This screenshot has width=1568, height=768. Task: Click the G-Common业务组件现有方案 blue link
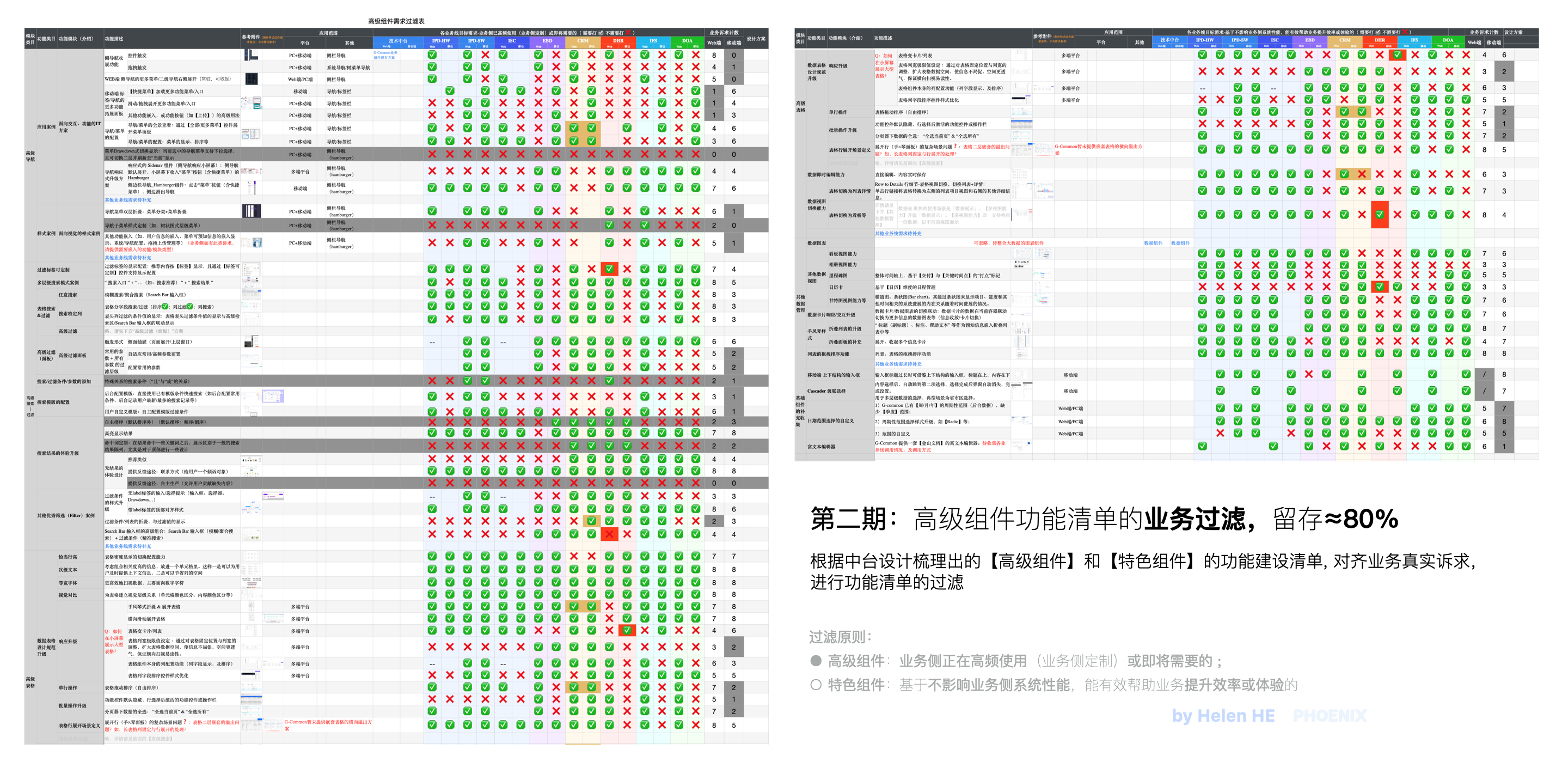(385, 55)
